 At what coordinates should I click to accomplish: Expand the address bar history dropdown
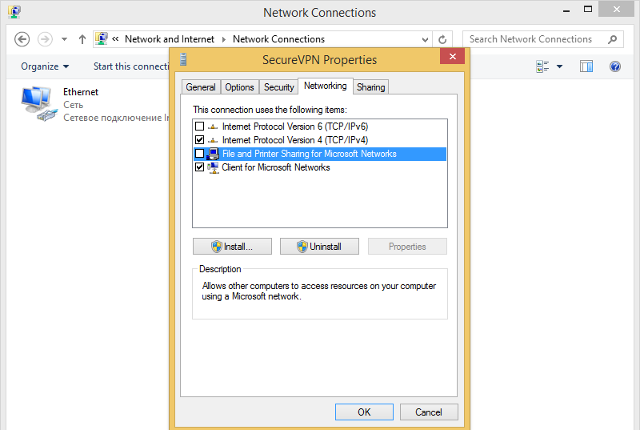(425, 40)
